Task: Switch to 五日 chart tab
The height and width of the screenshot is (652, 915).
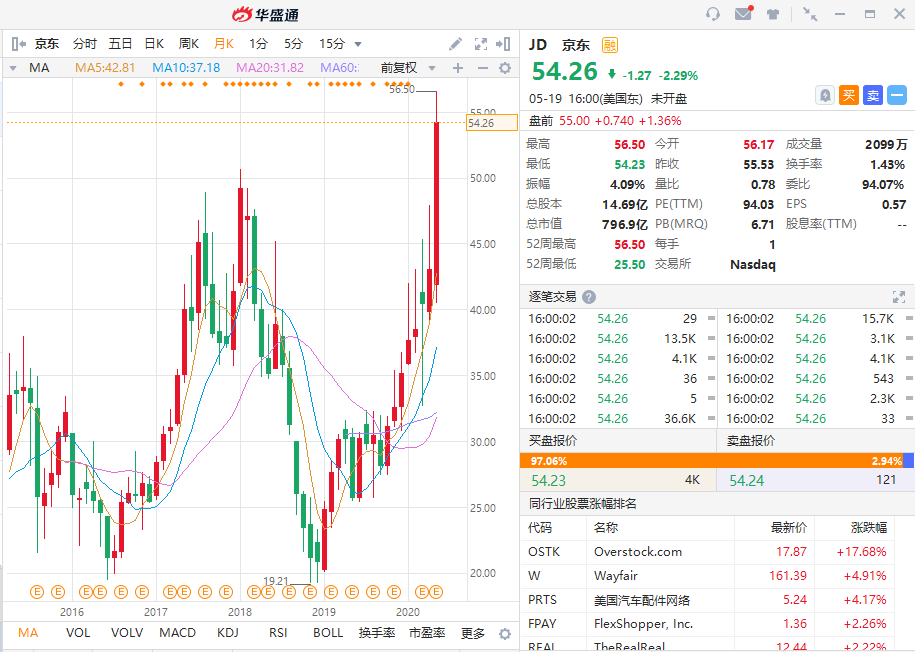Action: tap(120, 44)
